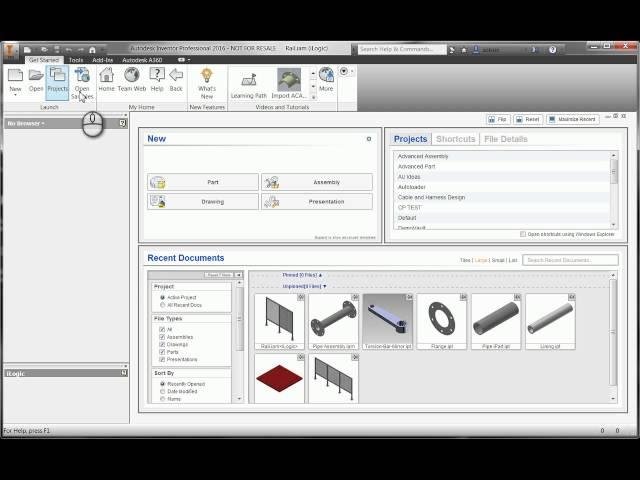The image size is (640, 480).
Task: Create a new Part
Action: [x=203, y=182]
